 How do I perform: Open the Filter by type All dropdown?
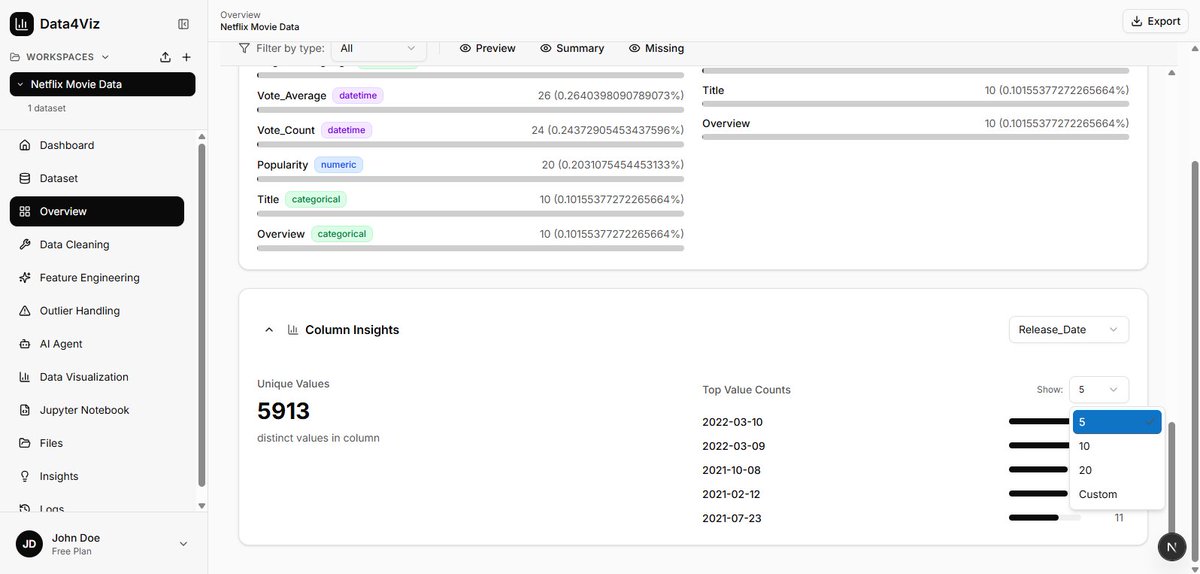click(x=379, y=48)
